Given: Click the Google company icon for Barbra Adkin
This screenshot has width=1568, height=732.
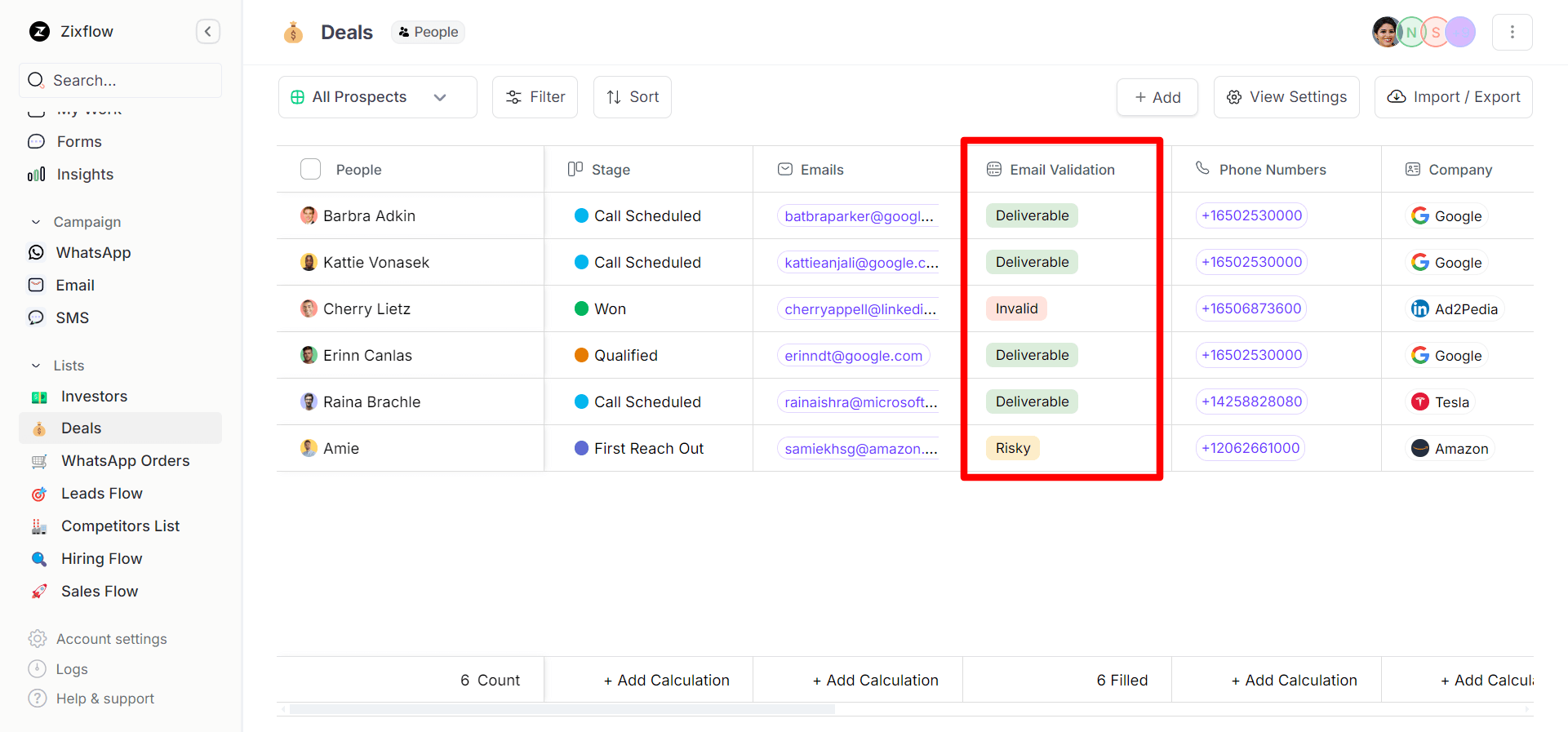Looking at the screenshot, I should (x=1420, y=215).
